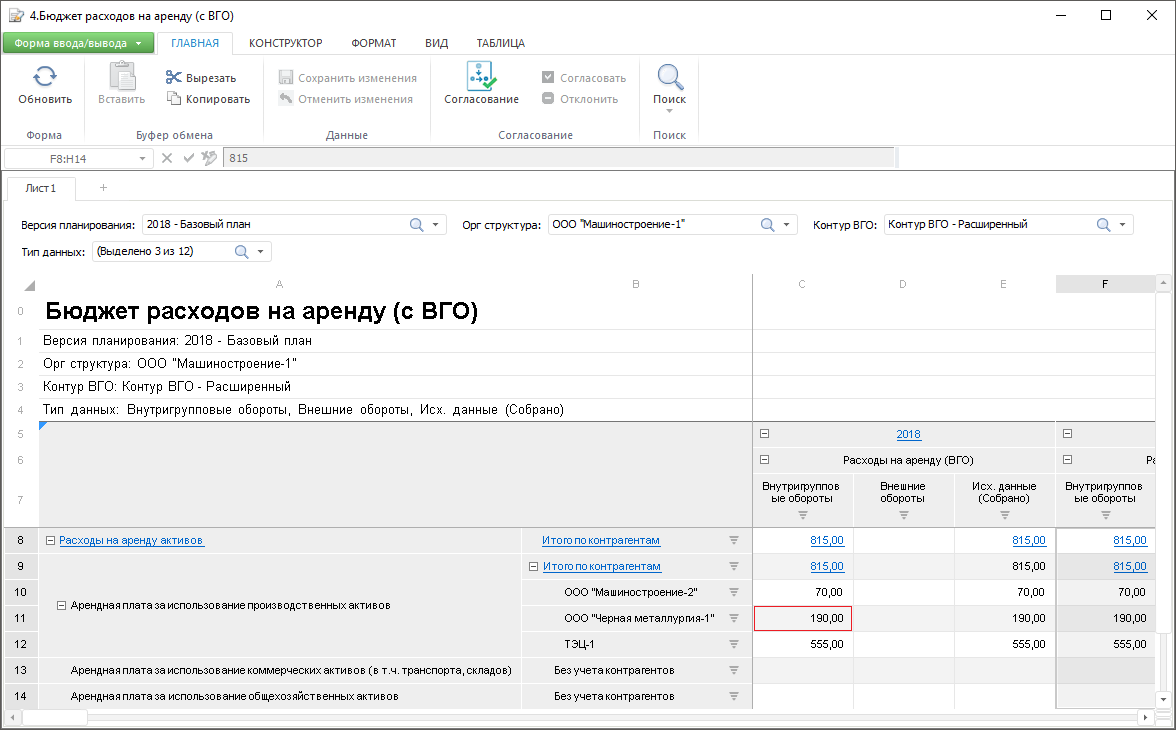Open the Согласование workflow icon
This screenshot has width=1176, height=730.
click(x=481, y=76)
